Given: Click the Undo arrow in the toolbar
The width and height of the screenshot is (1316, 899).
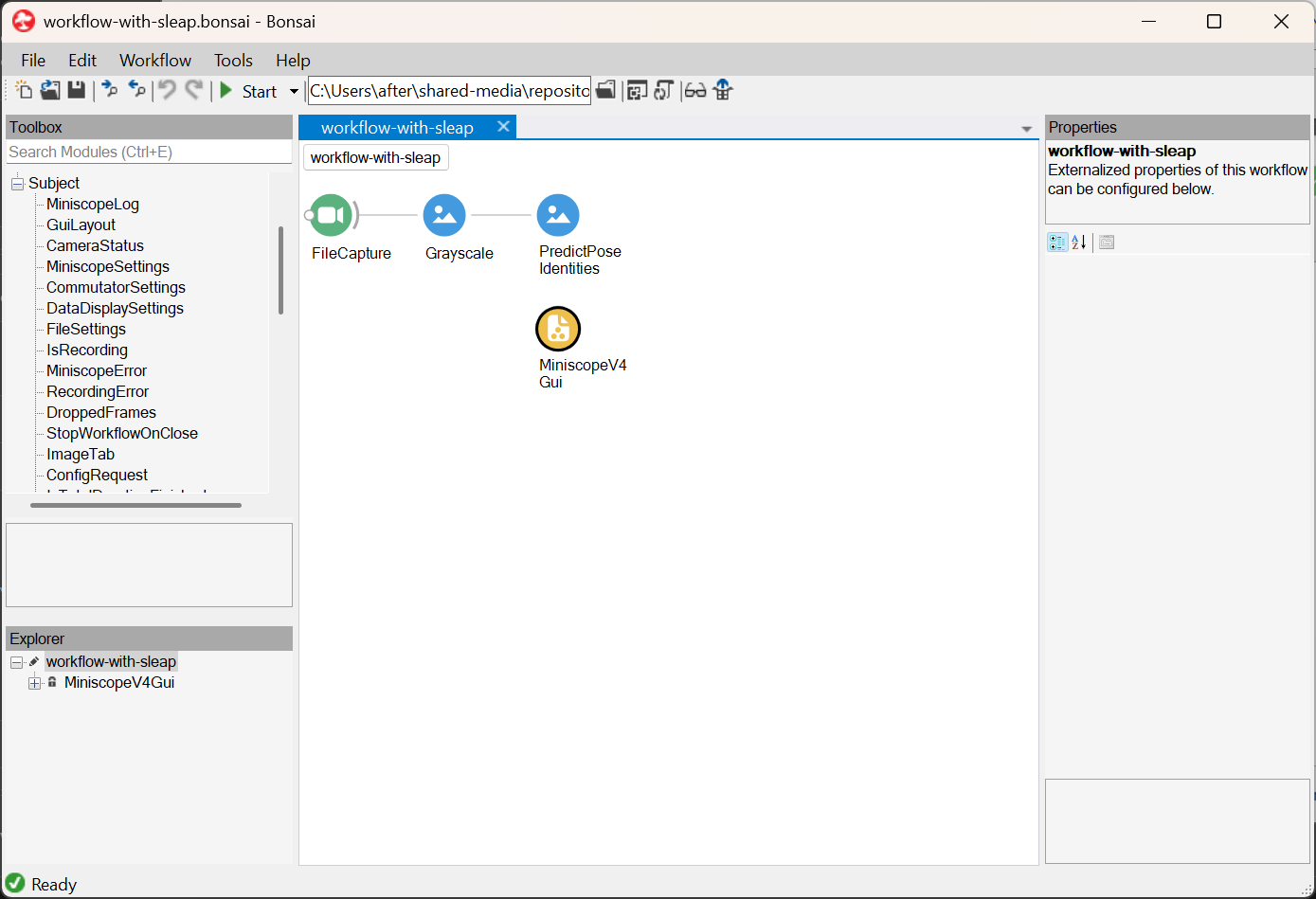Looking at the screenshot, I should tap(168, 90).
